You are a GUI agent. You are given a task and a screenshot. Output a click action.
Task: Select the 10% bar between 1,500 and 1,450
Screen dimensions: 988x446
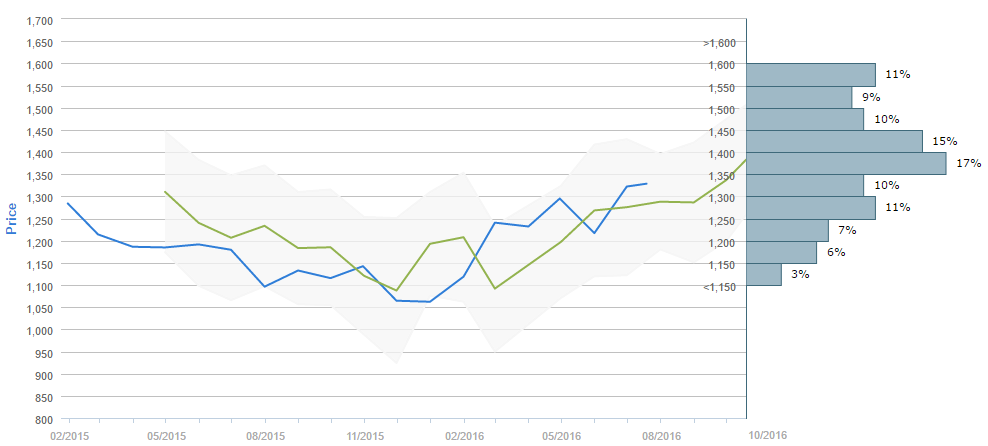click(x=805, y=119)
